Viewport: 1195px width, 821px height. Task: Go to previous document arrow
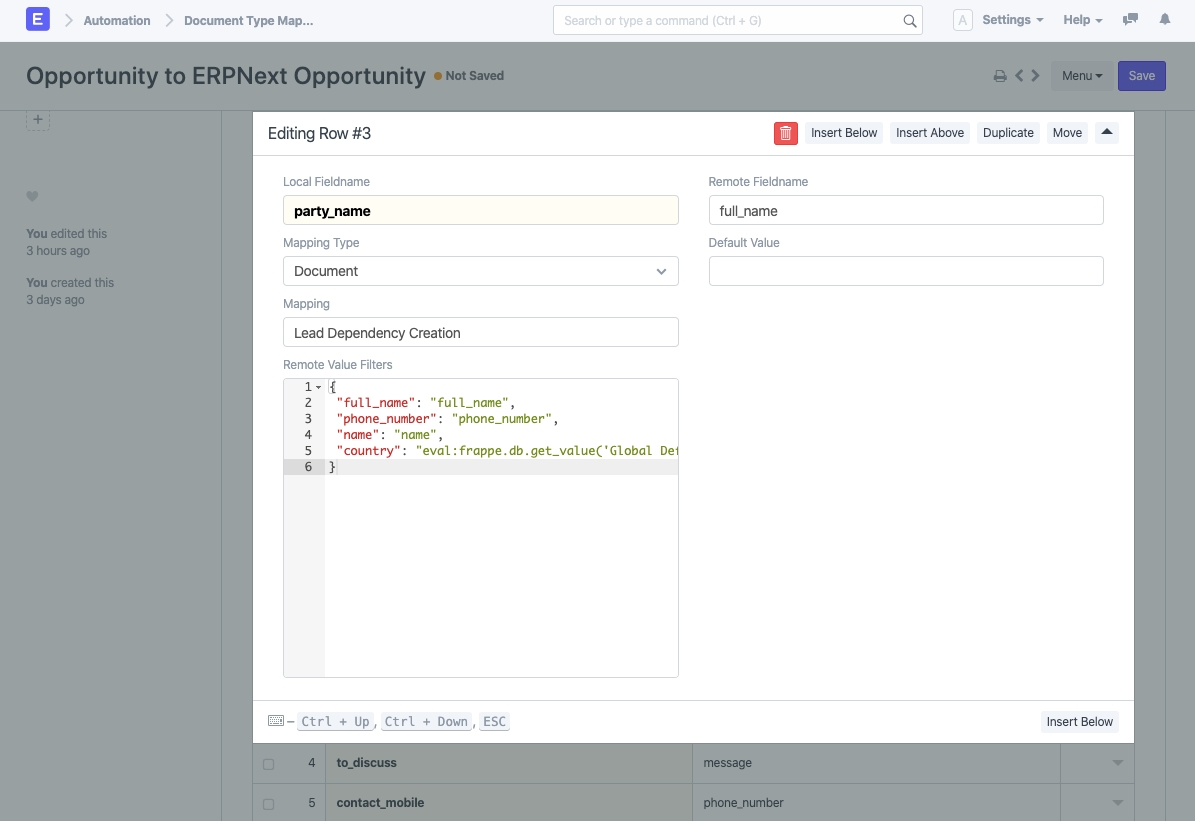coord(1019,76)
